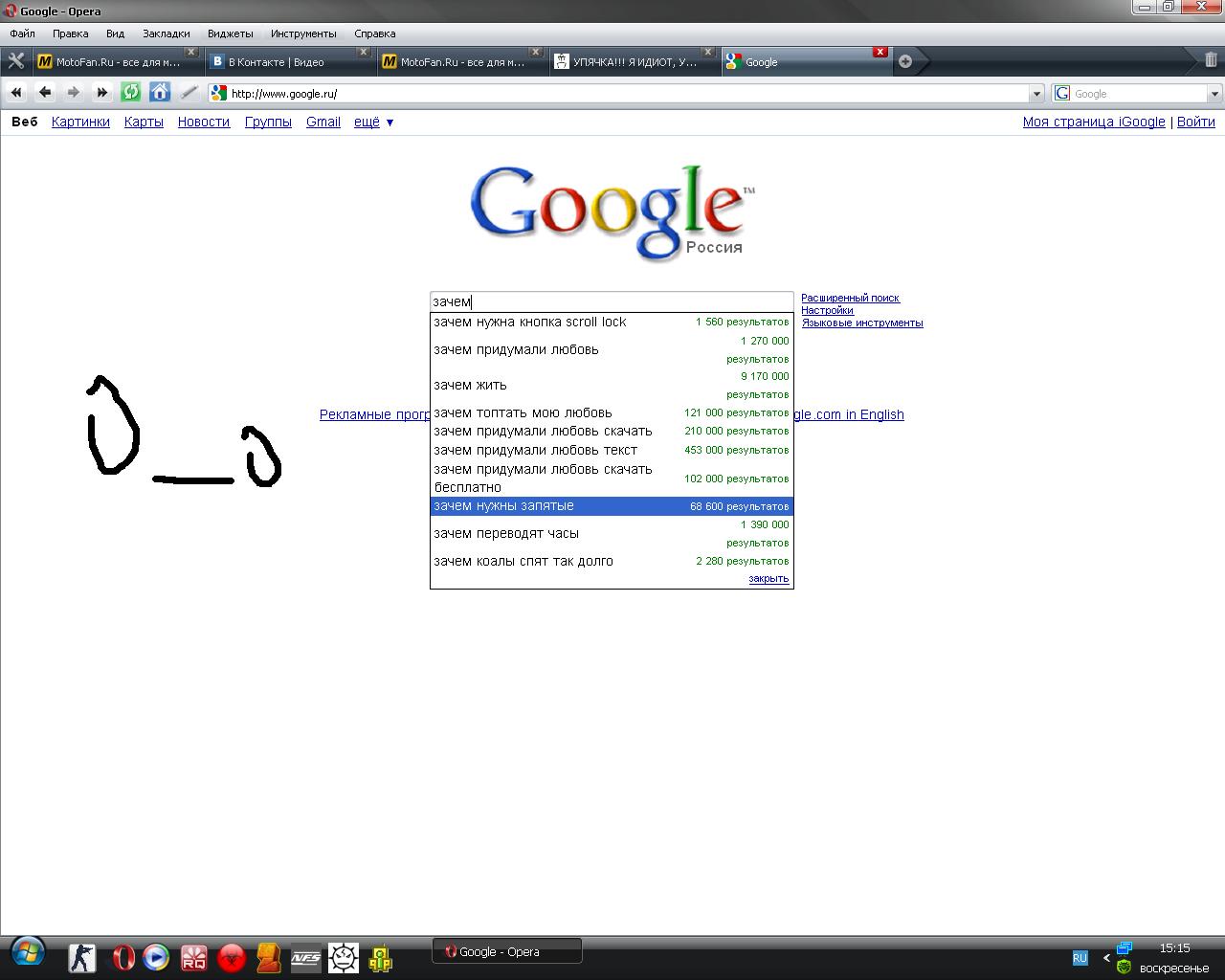This screenshot has height=980, width=1225.
Task: Click the Google favicon in address bar
Action: click(x=219, y=93)
